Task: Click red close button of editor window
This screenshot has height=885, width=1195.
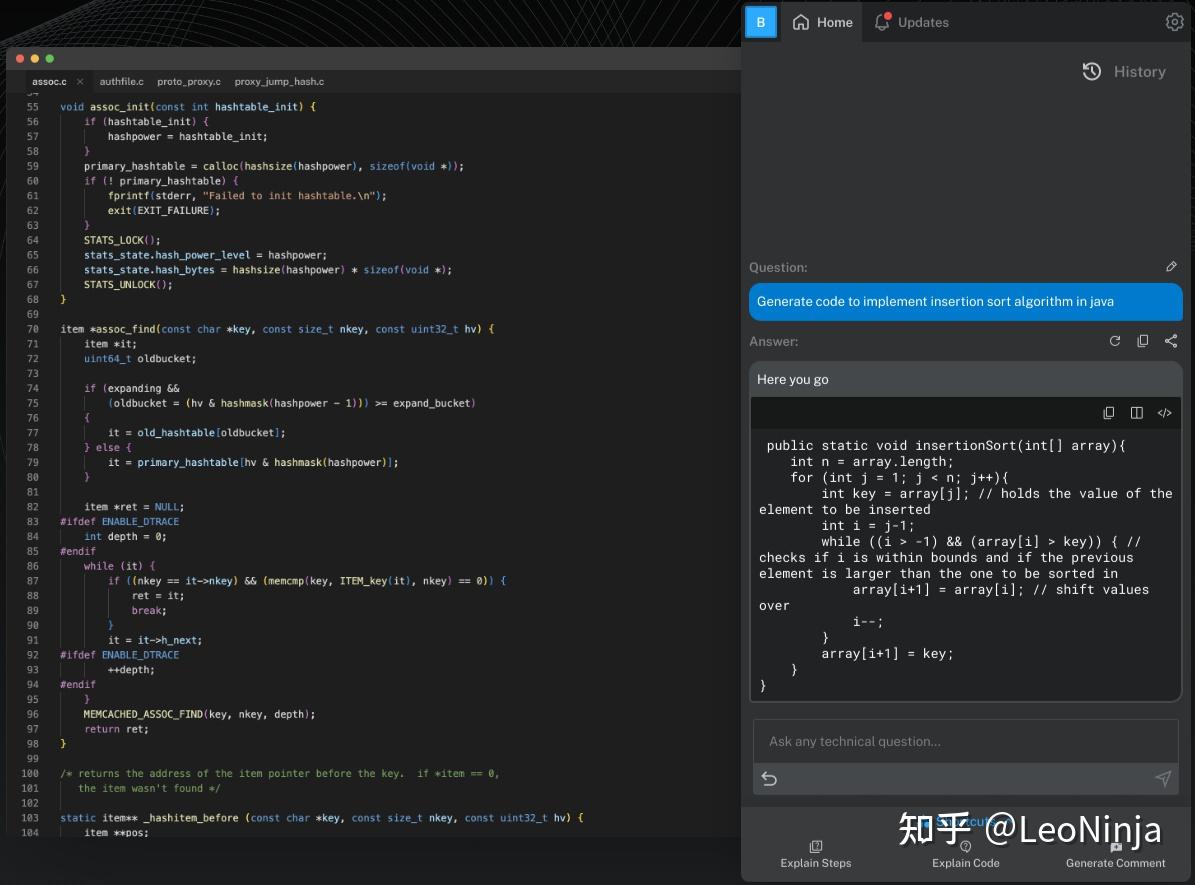Action: (x=20, y=59)
